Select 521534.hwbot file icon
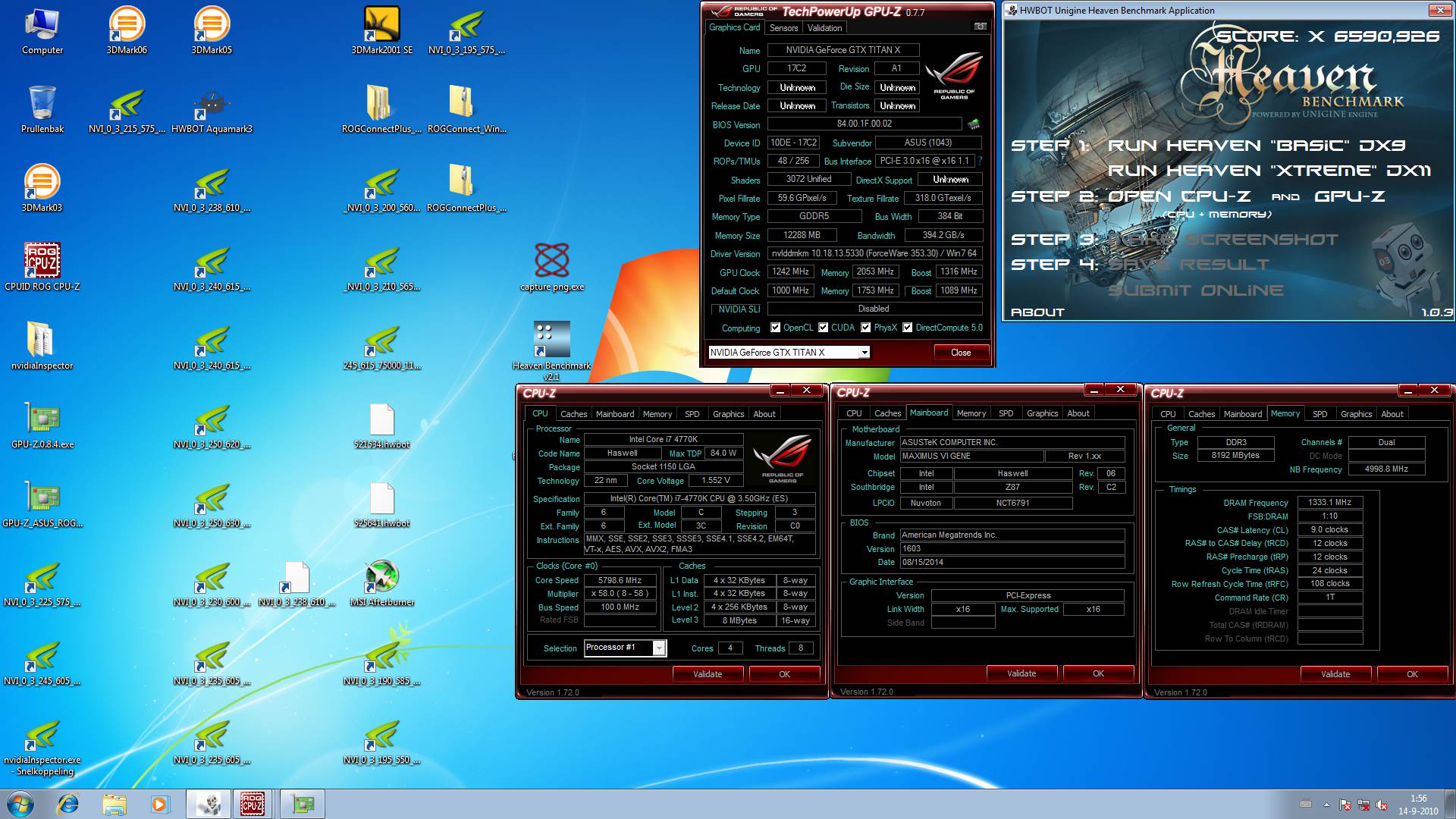 tap(382, 425)
